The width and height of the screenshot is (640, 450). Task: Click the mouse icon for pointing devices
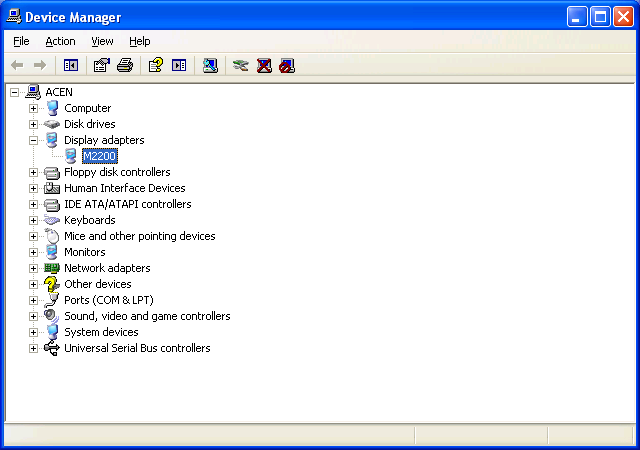click(52, 236)
